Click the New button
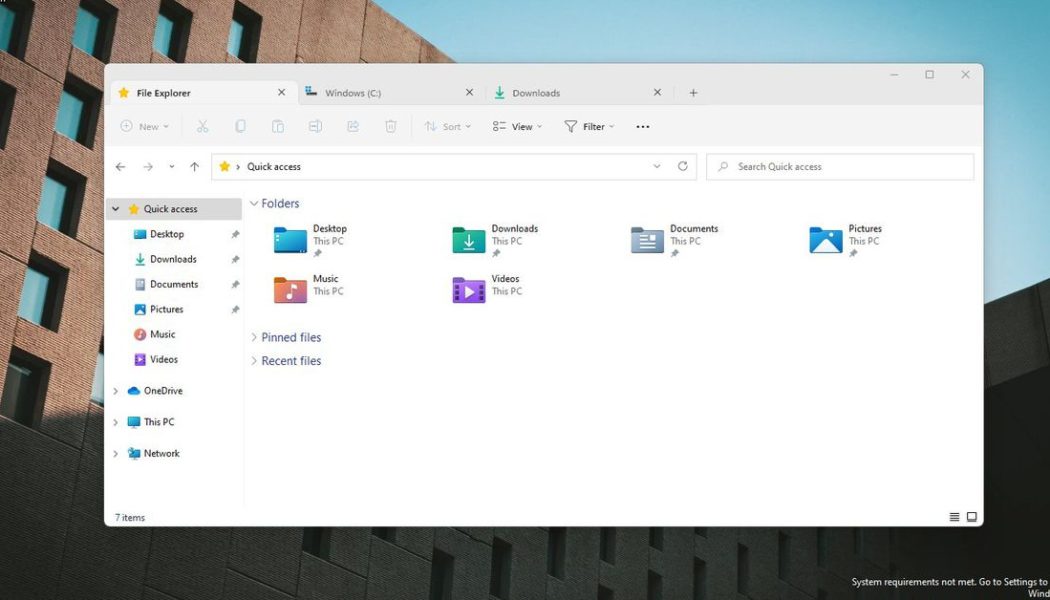 [145, 126]
